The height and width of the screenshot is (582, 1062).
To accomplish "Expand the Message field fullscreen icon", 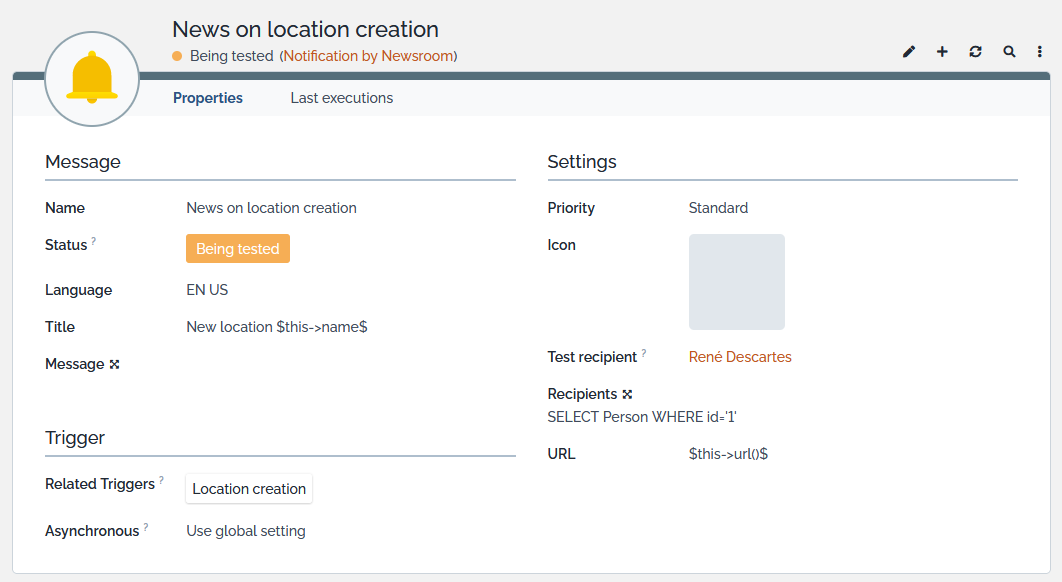I will pos(114,365).
